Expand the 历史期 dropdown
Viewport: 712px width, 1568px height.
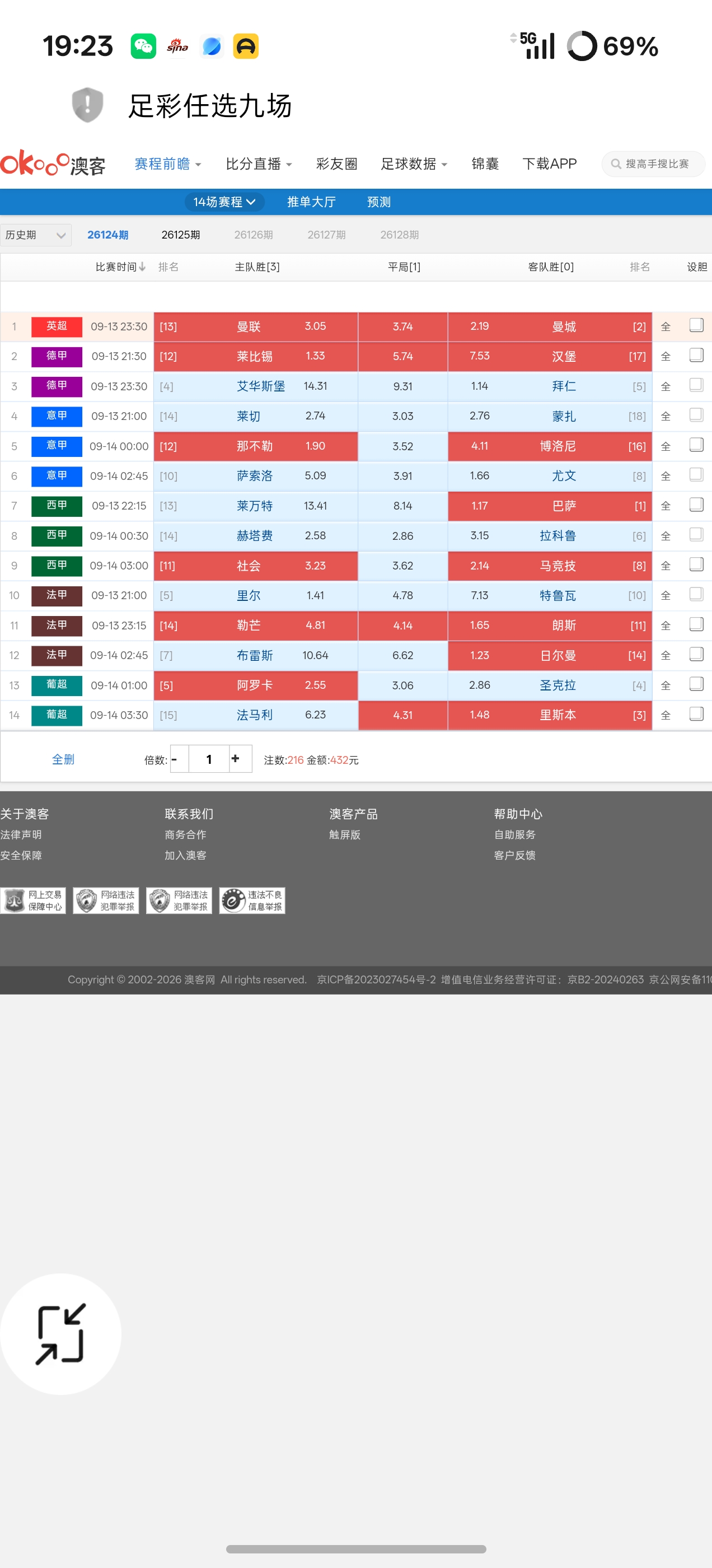[36, 235]
